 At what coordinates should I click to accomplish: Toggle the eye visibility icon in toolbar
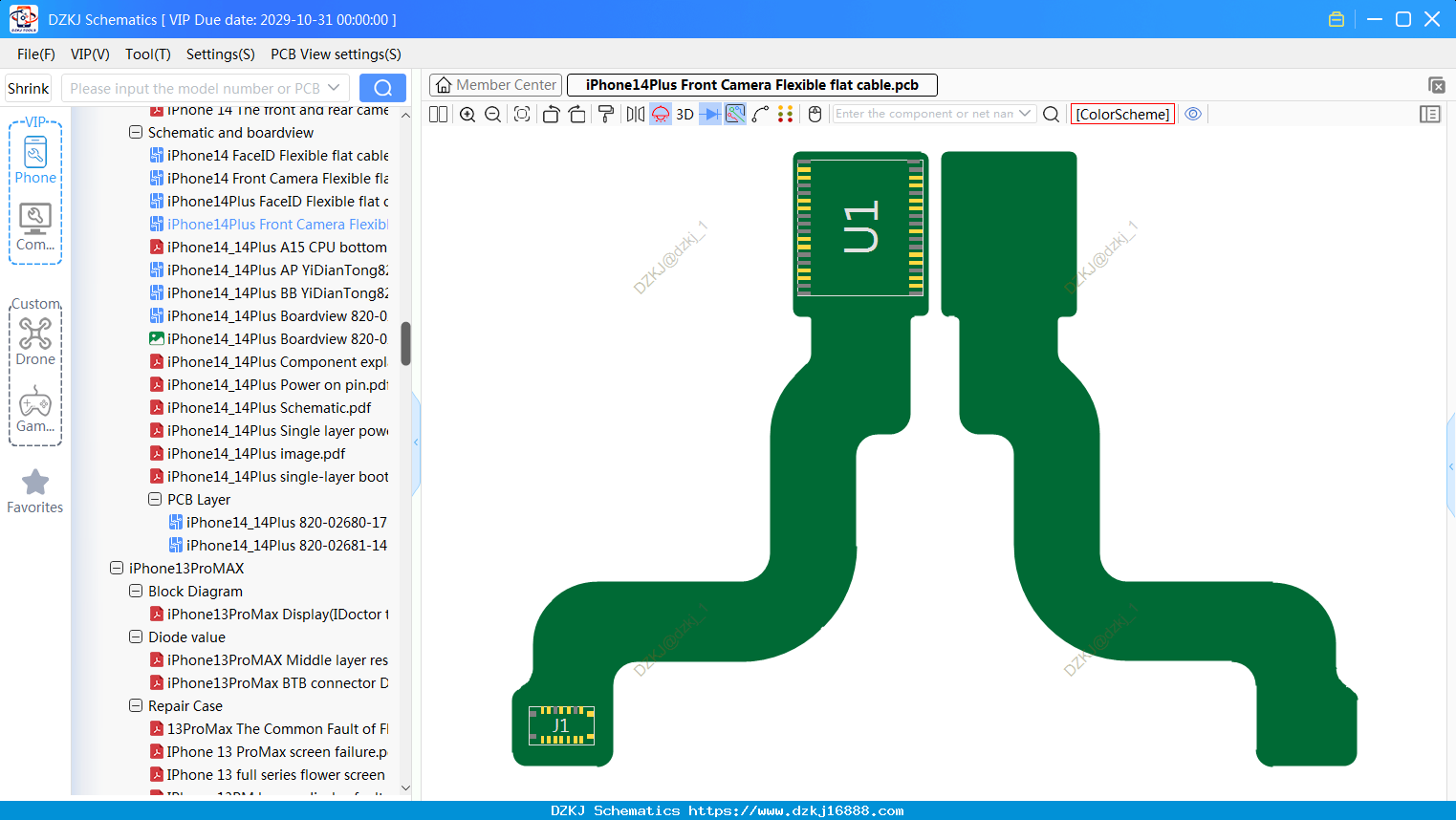click(x=1193, y=114)
